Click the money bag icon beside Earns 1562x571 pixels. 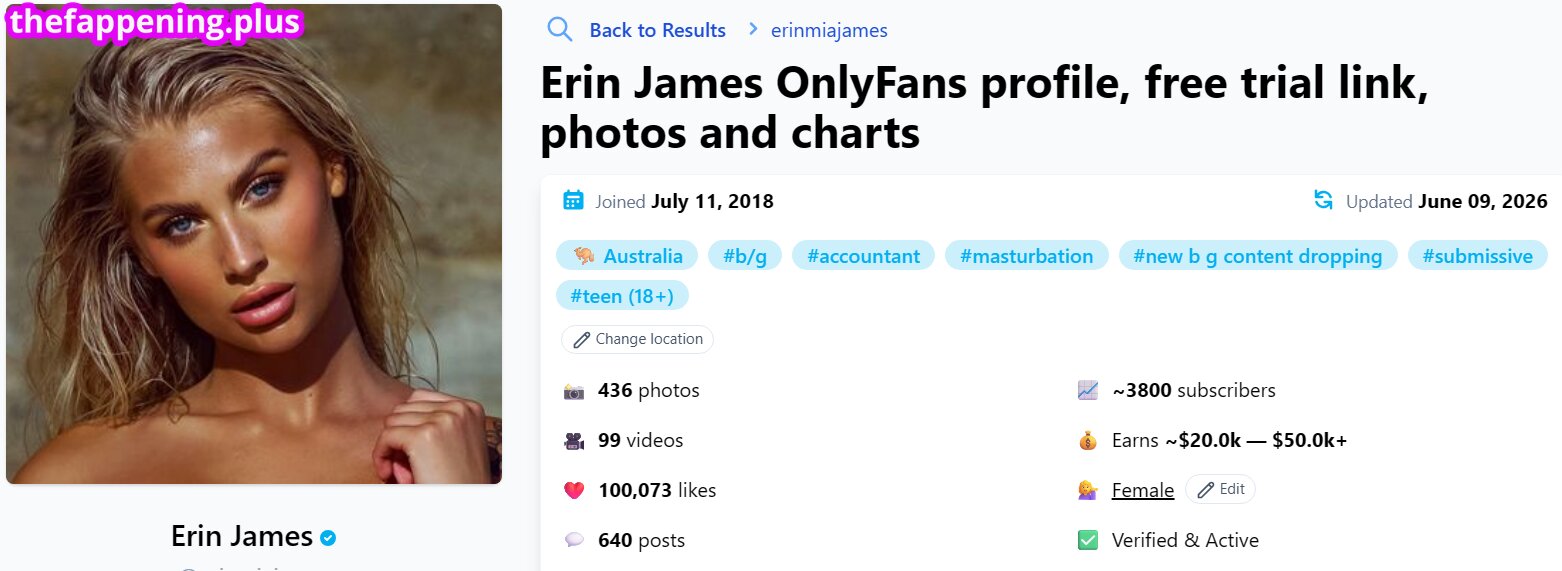click(x=1088, y=441)
